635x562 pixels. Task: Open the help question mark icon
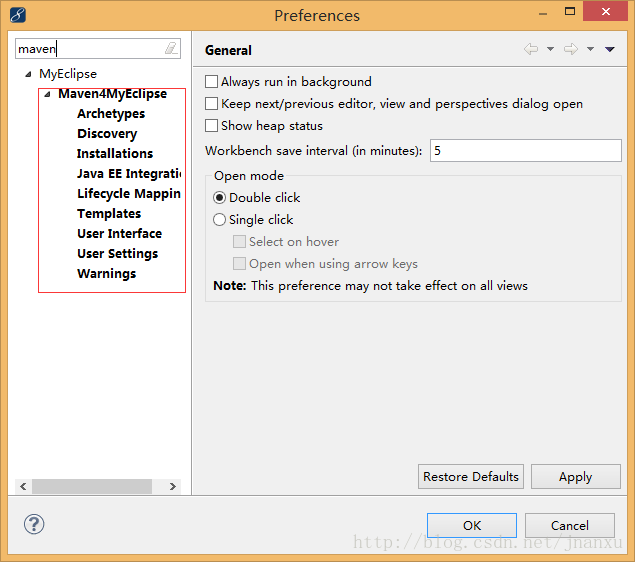click(34, 524)
